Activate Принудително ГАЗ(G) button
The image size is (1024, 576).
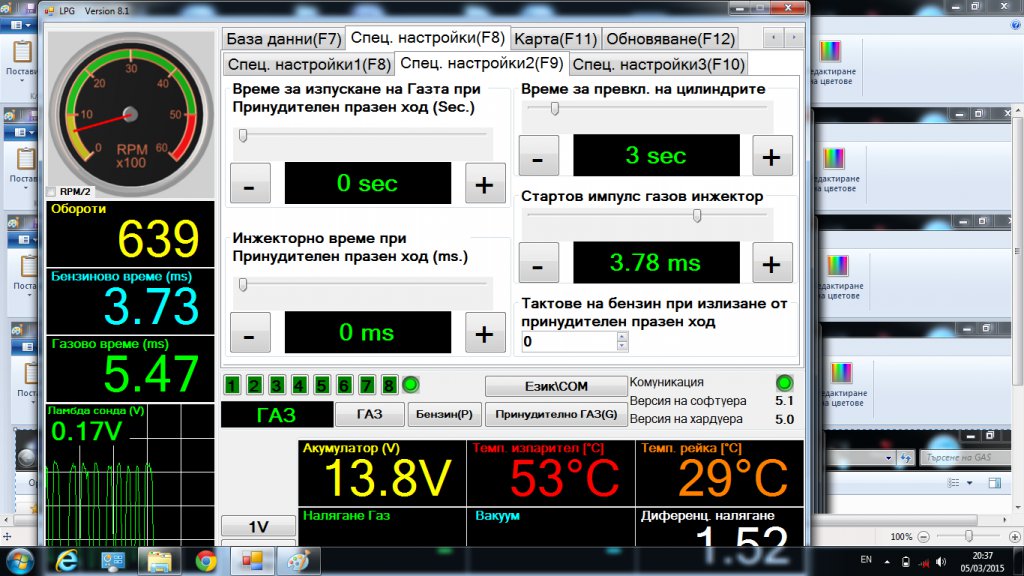(556, 415)
